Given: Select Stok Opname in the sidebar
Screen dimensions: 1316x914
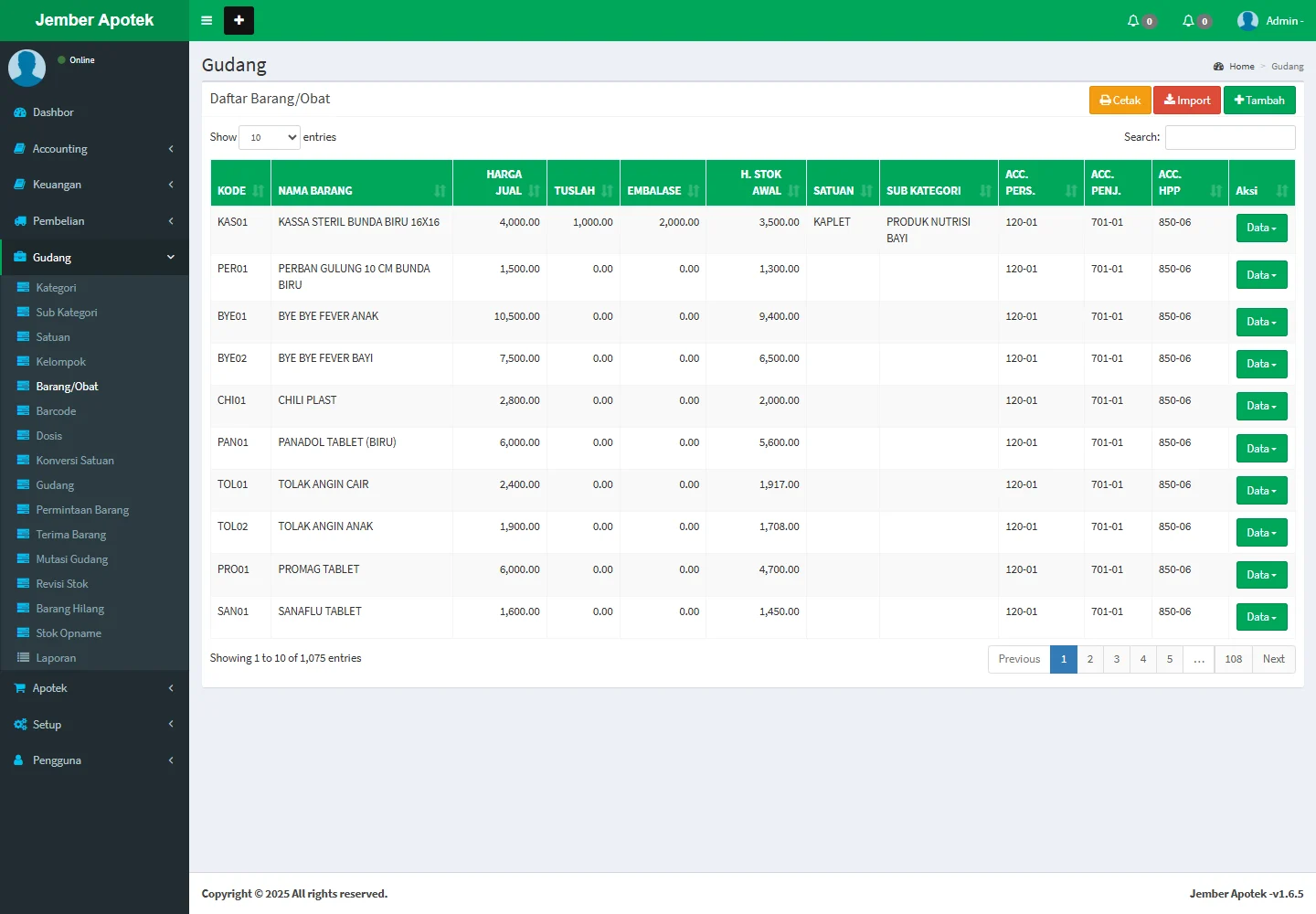Looking at the screenshot, I should tap(69, 633).
